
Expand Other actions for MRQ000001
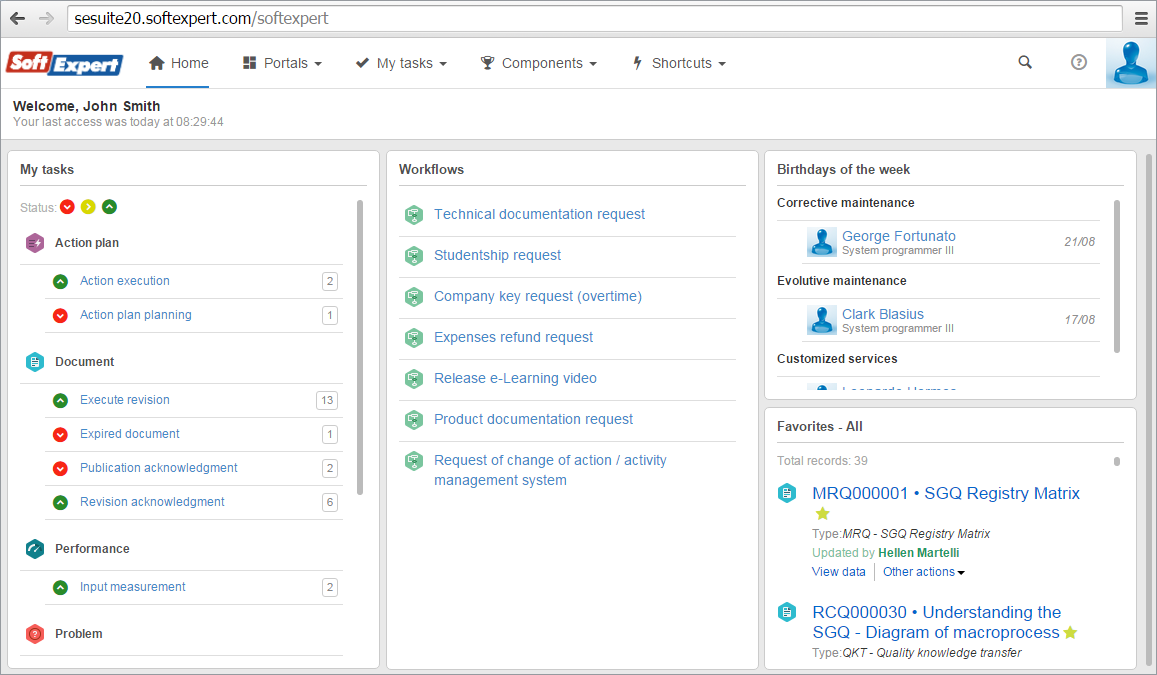[x=924, y=572]
